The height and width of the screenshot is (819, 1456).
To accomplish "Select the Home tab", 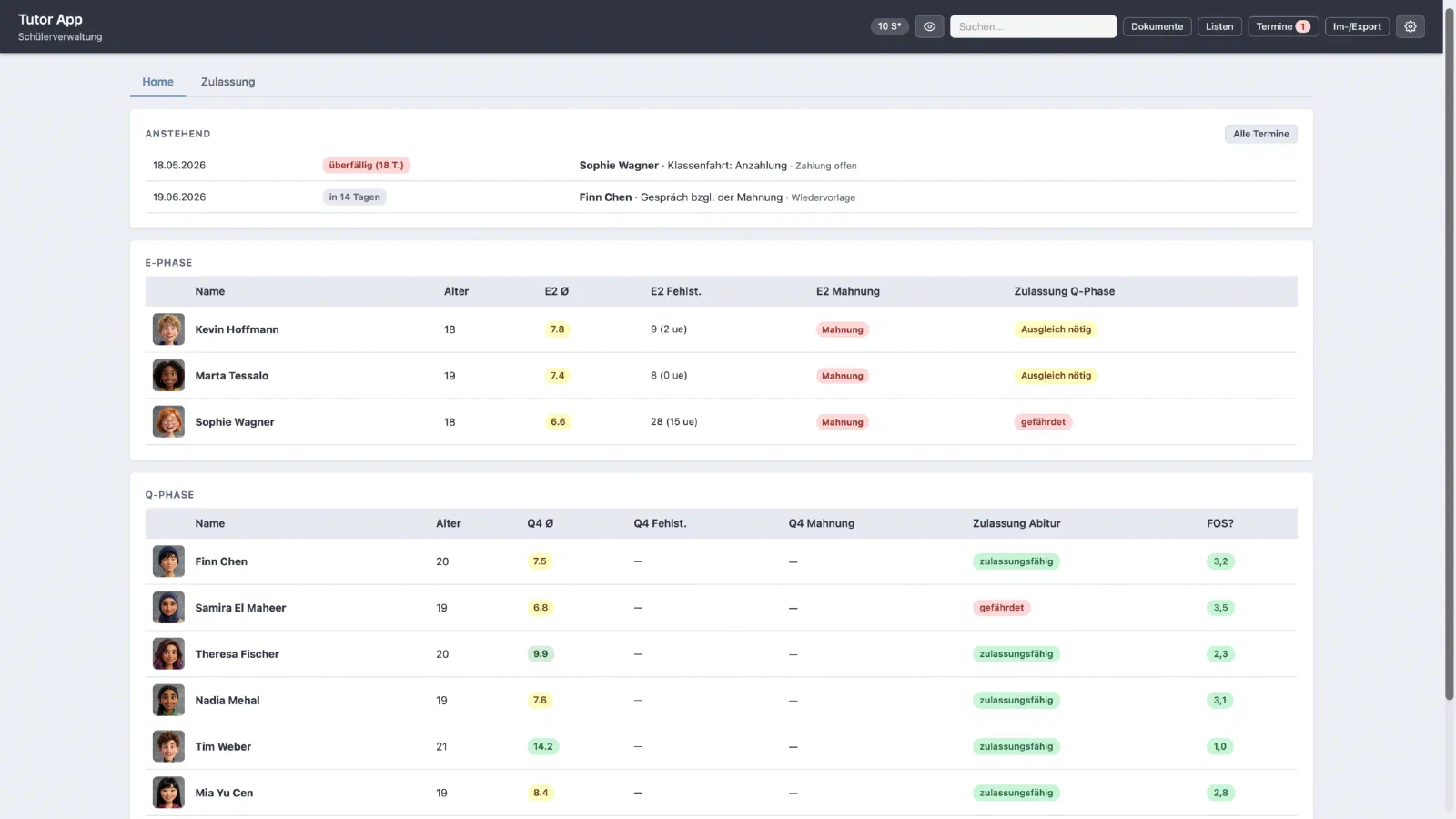I will pos(157,82).
